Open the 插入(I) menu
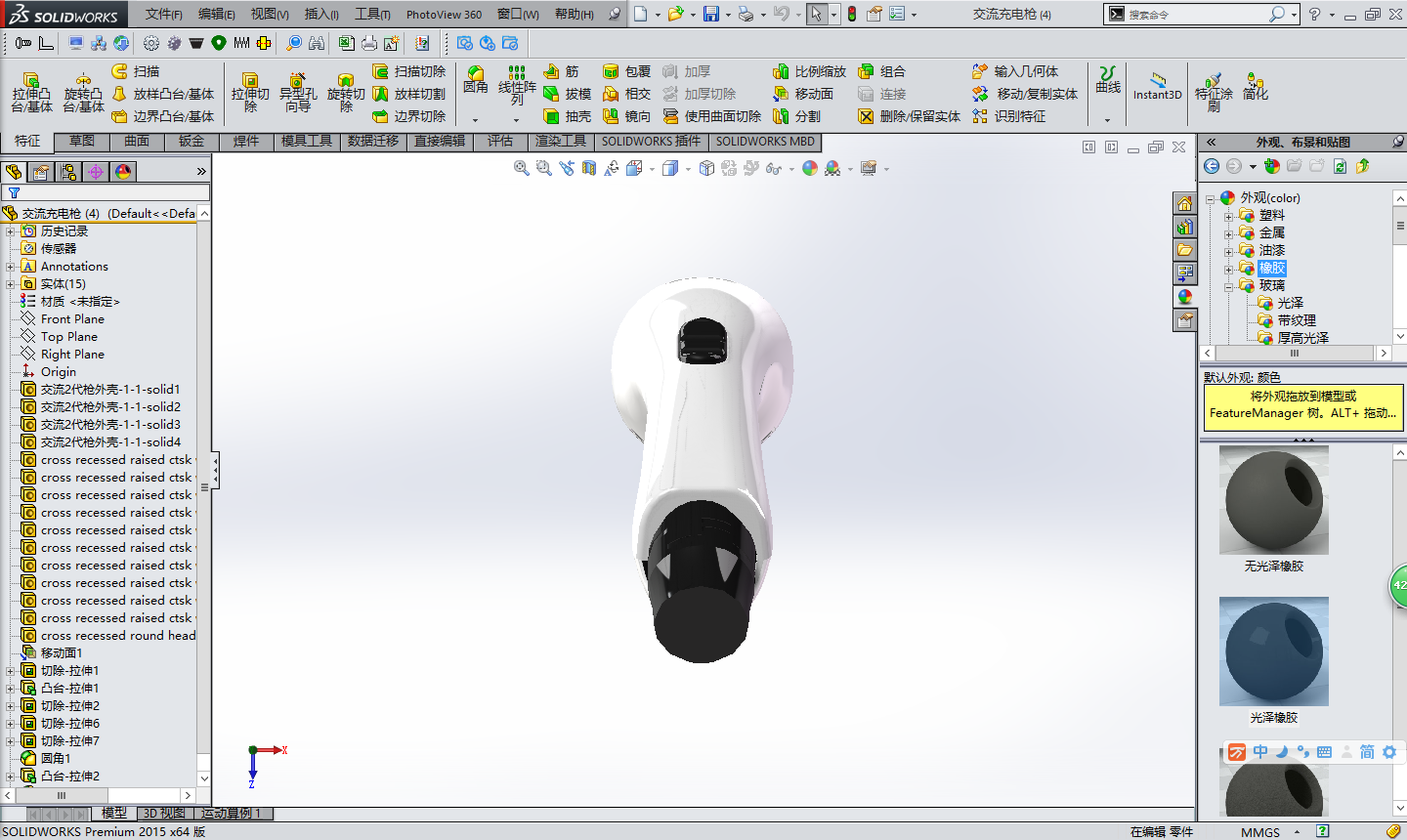Screen dimensions: 1407x840 [x=321, y=14]
